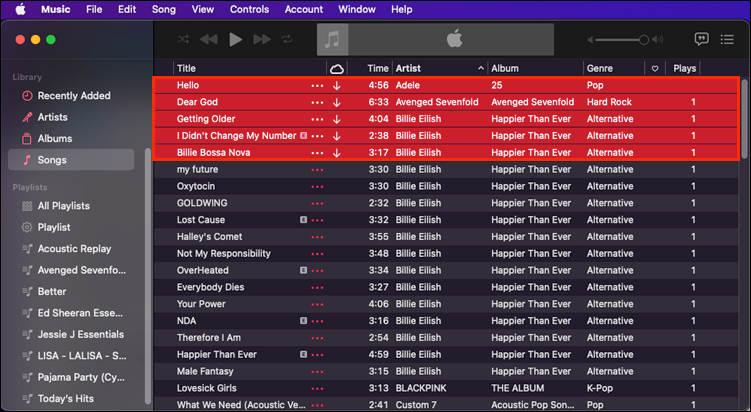Screen dimensions: 751x412
Task: Open more options for Therefore I Am
Action: point(317,338)
